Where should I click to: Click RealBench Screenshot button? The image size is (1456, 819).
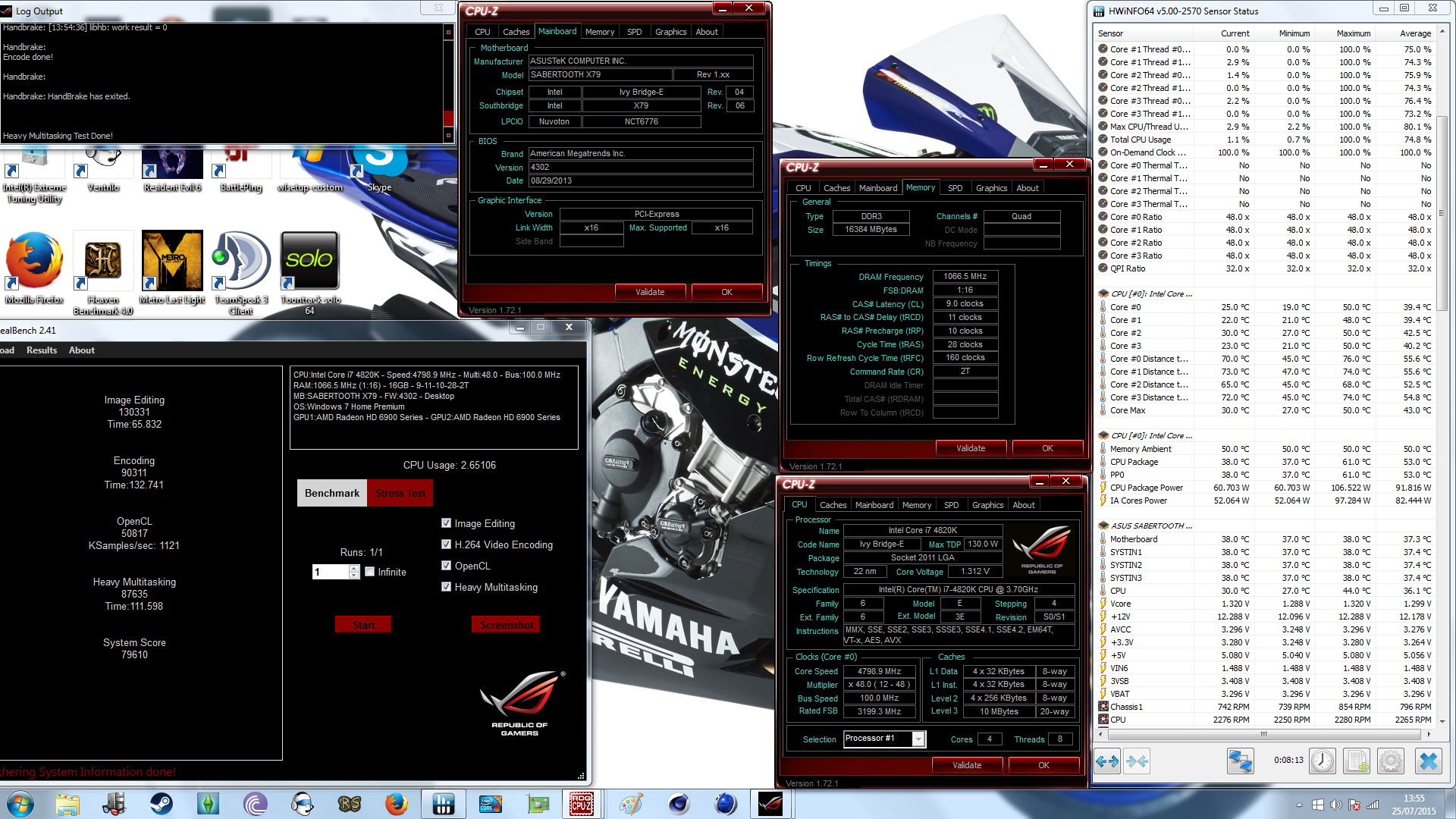tap(506, 625)
